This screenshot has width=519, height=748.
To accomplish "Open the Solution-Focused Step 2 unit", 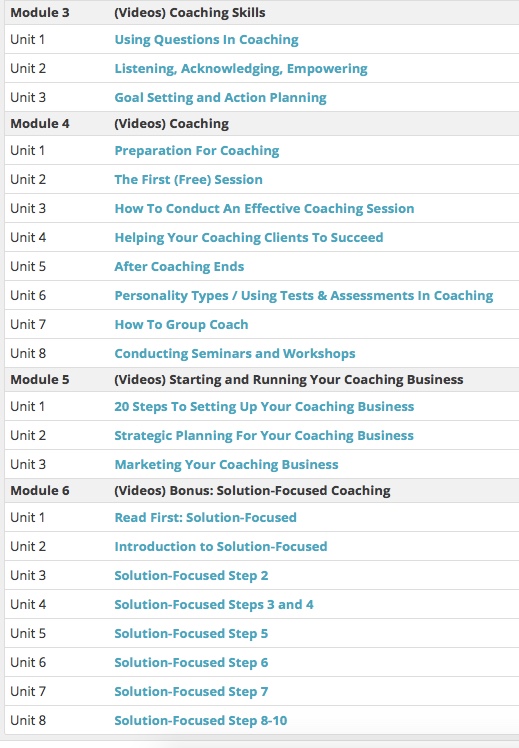I will [x=191, y=576].
